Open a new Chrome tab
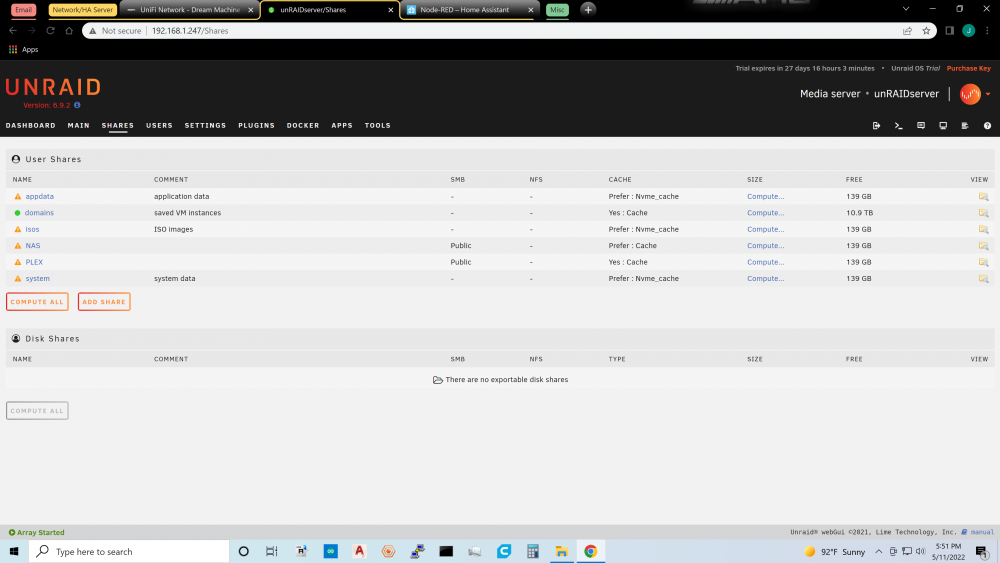Screen dimensions: 1000x563 (588, 10)
